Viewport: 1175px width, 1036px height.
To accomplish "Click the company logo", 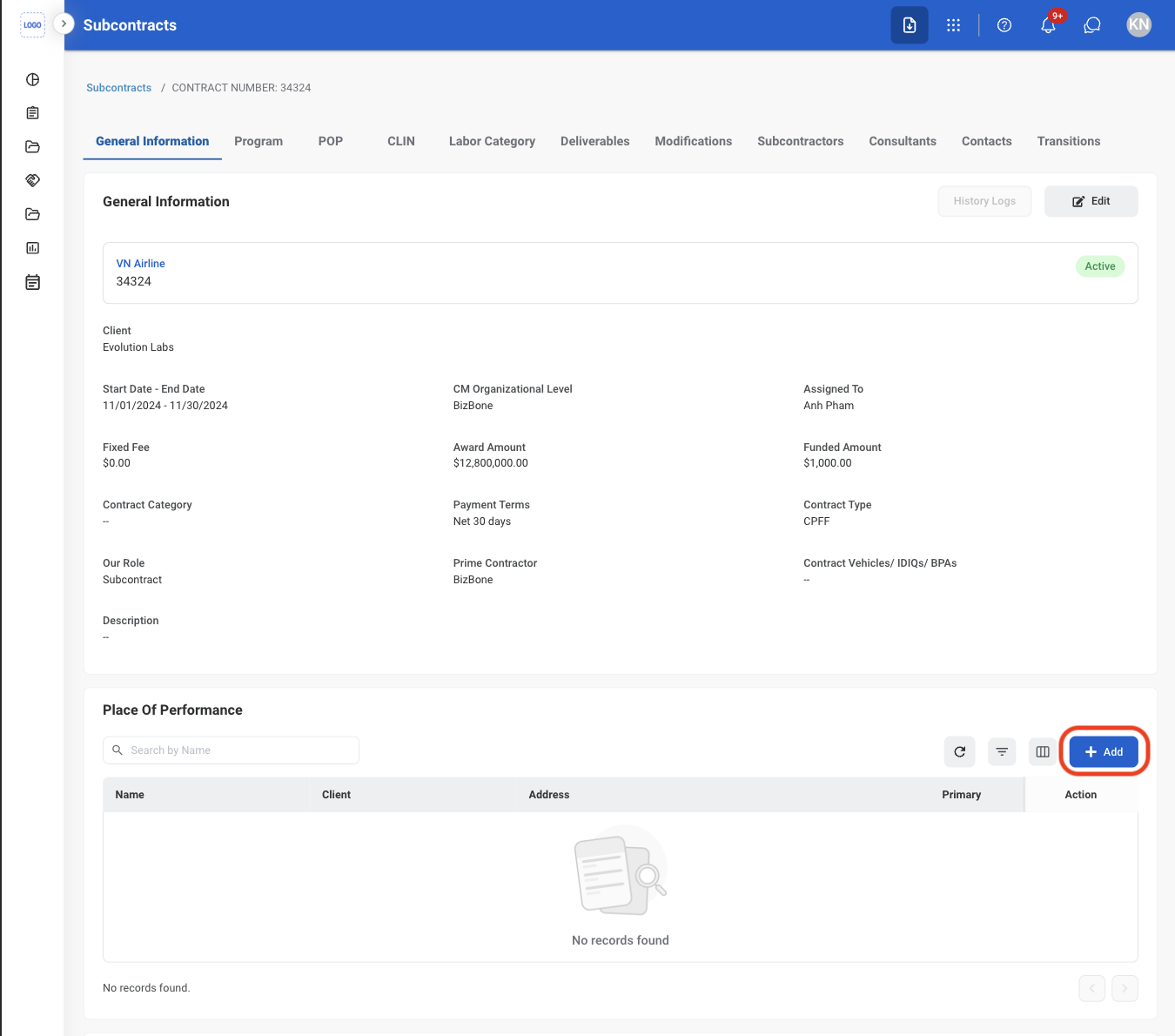I will (32, 25).
